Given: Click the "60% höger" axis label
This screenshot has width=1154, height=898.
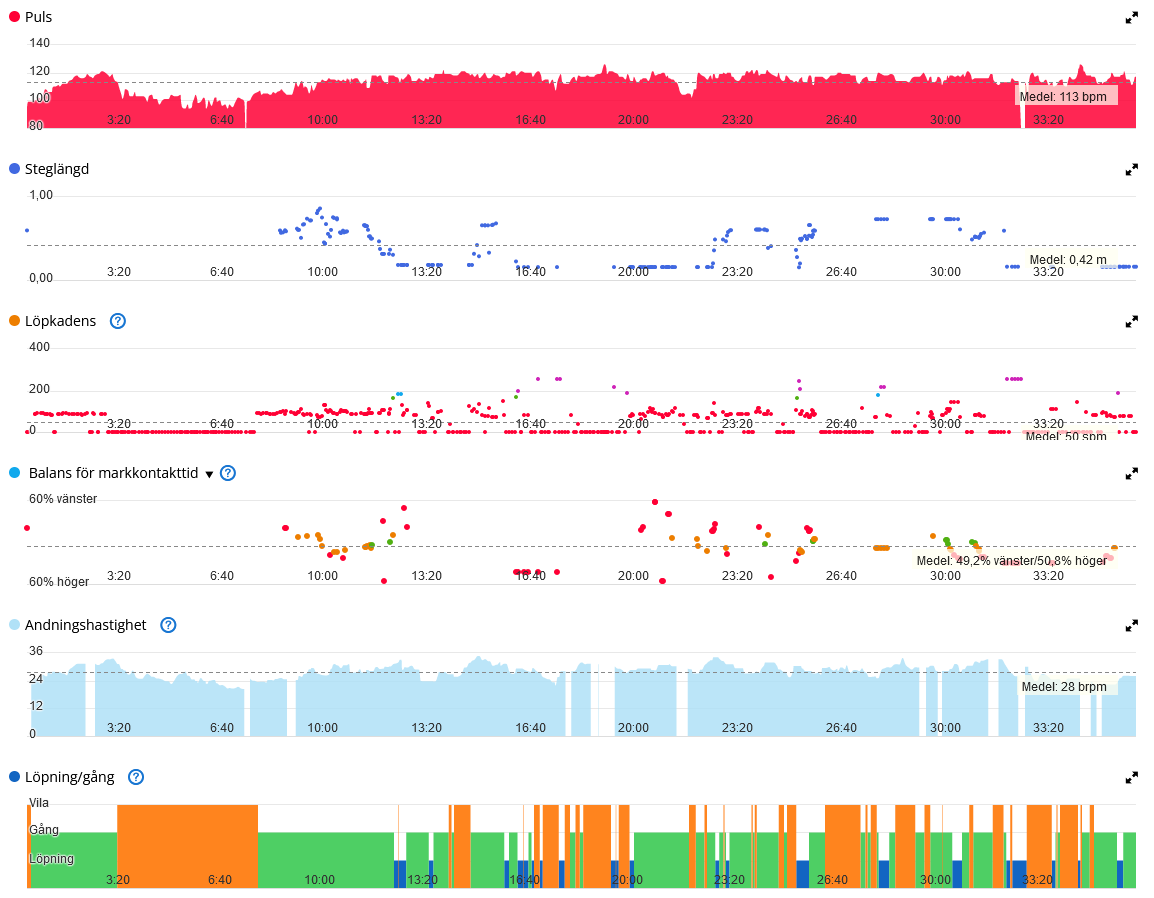Looking at the screenshot, I should [x=59, y=582].
